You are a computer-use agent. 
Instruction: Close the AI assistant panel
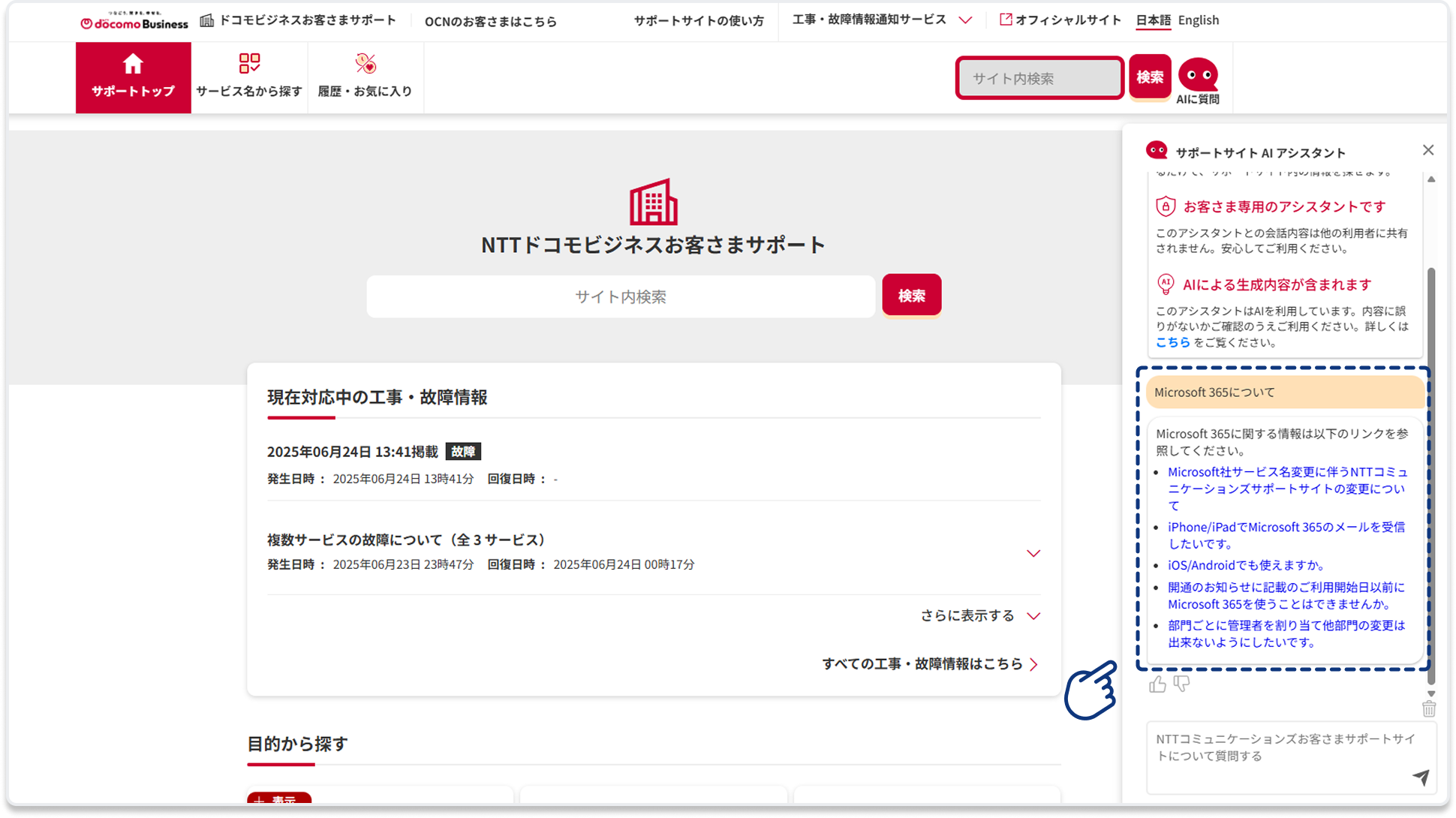[1427, 150]
